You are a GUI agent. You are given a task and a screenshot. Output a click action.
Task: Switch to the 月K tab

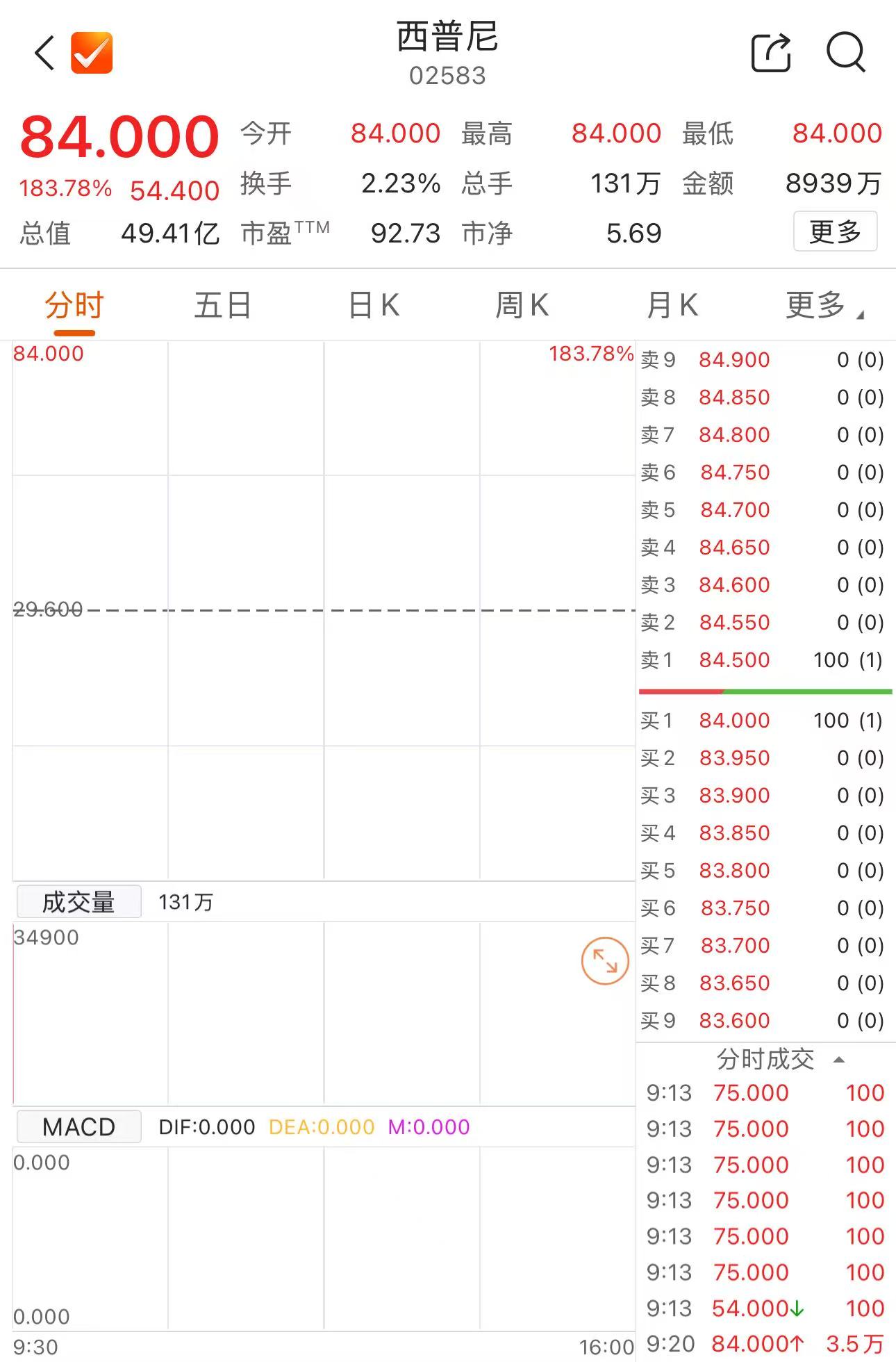coord(672,306)
